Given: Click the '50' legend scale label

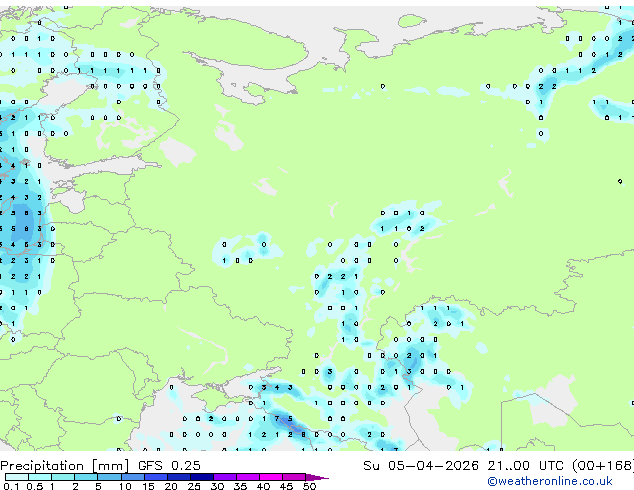Looking at the screenshot, I should [309, 486].
